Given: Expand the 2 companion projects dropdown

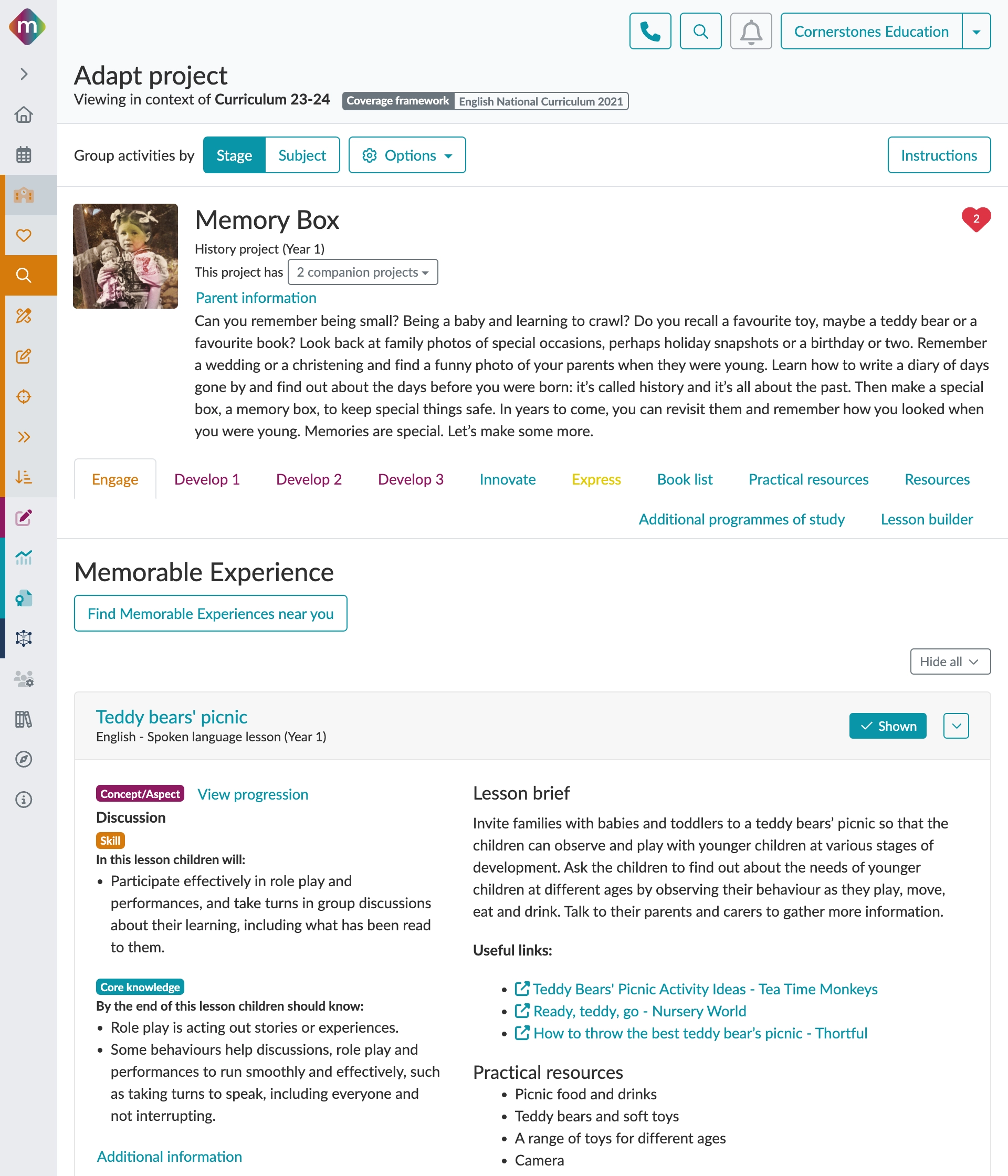Looking at the screenshot, I should 363,272.
